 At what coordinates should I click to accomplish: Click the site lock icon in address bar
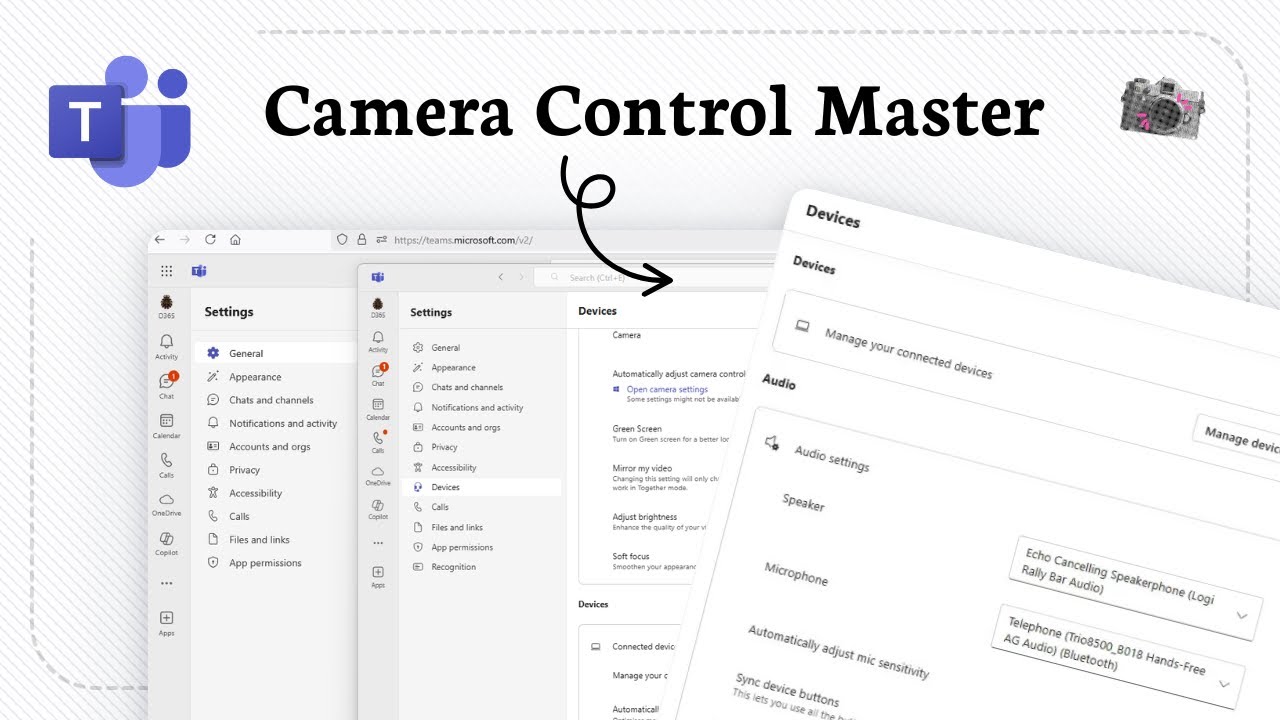click(x=362, y=240)
